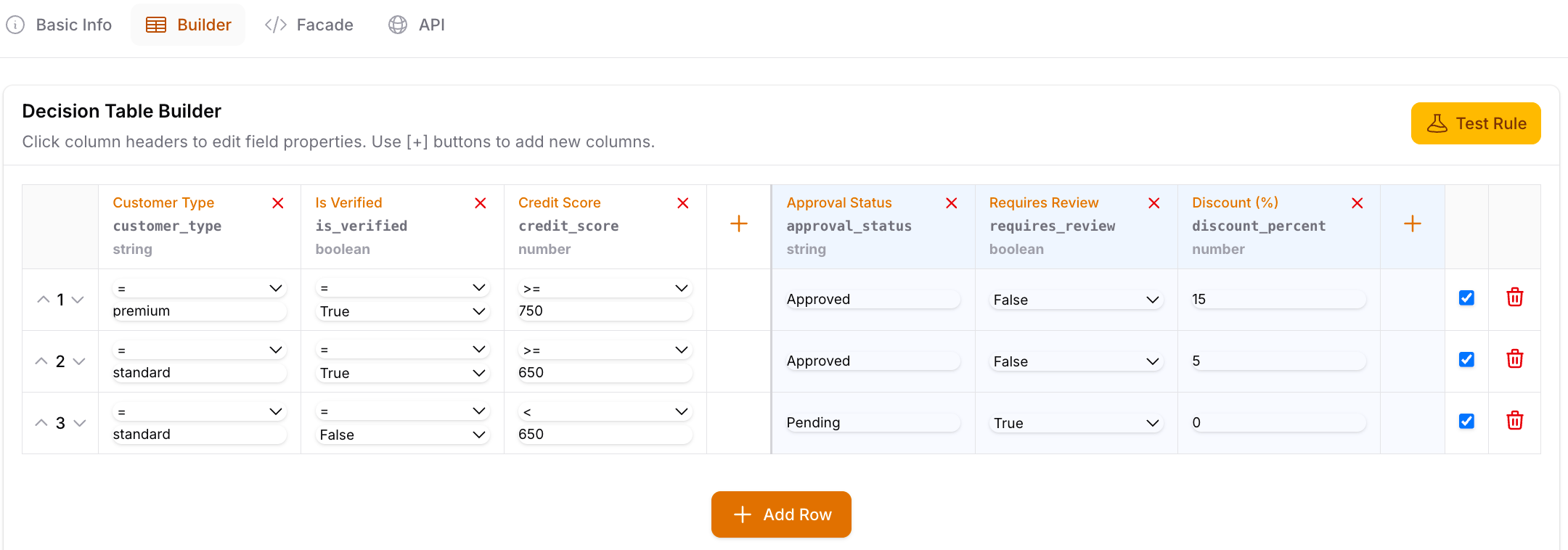Go to the API tab
The height and width of the screenshot is (550, 1568).
tap(417, 25)
